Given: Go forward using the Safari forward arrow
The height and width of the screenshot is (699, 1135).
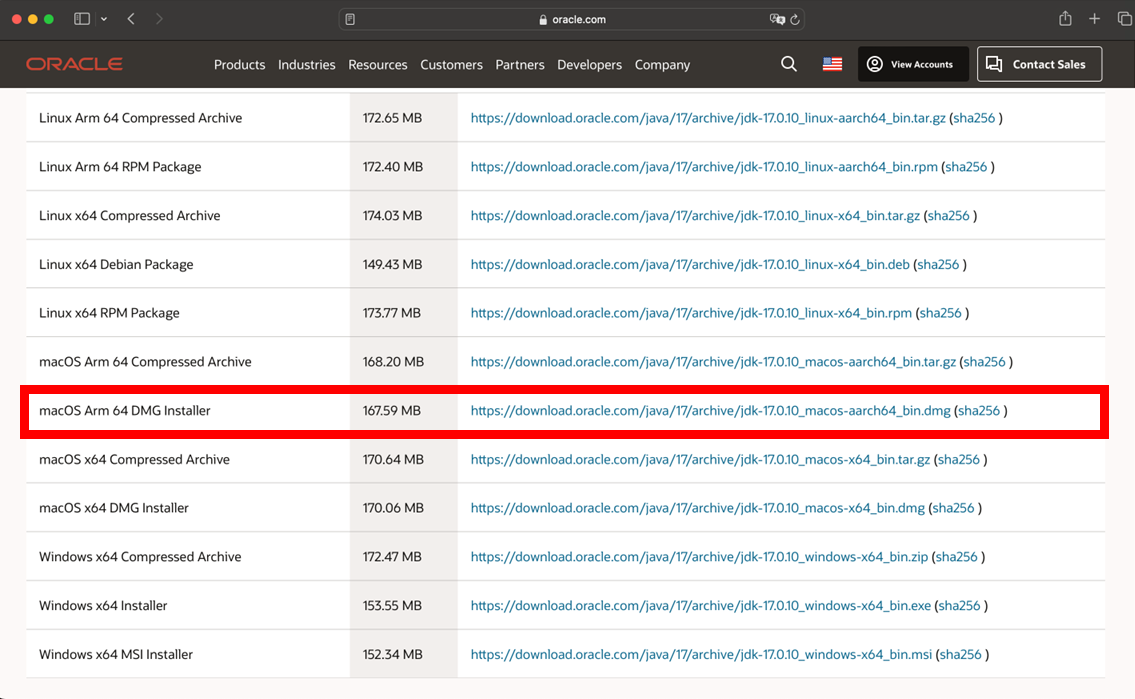Looking at the screenshot, I should tap(159, 19).
